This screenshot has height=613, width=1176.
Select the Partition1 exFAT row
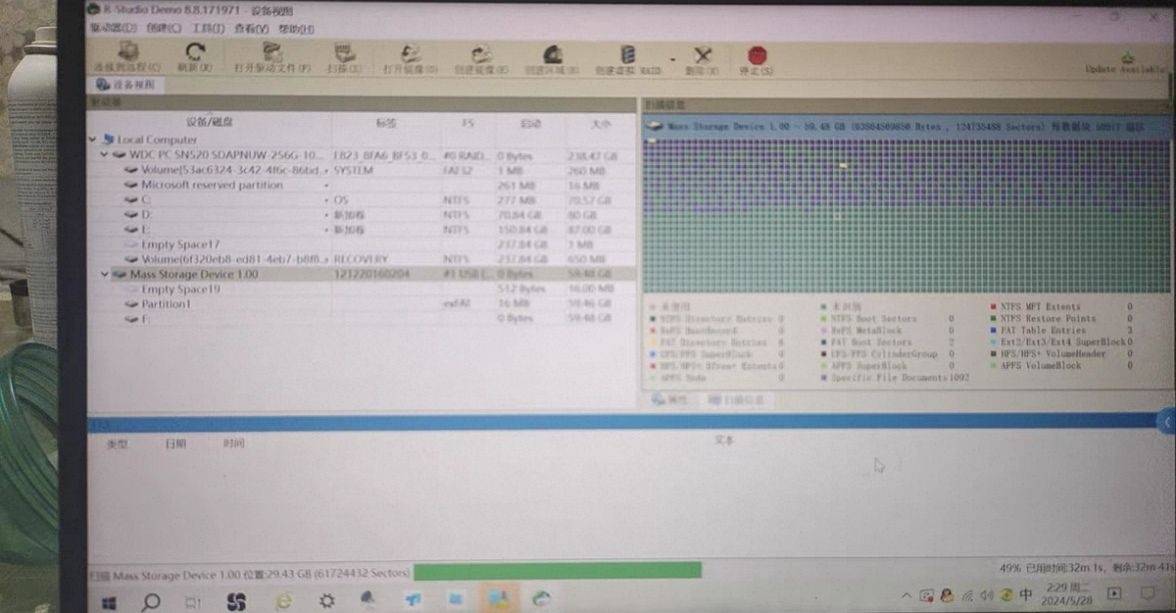362,304
